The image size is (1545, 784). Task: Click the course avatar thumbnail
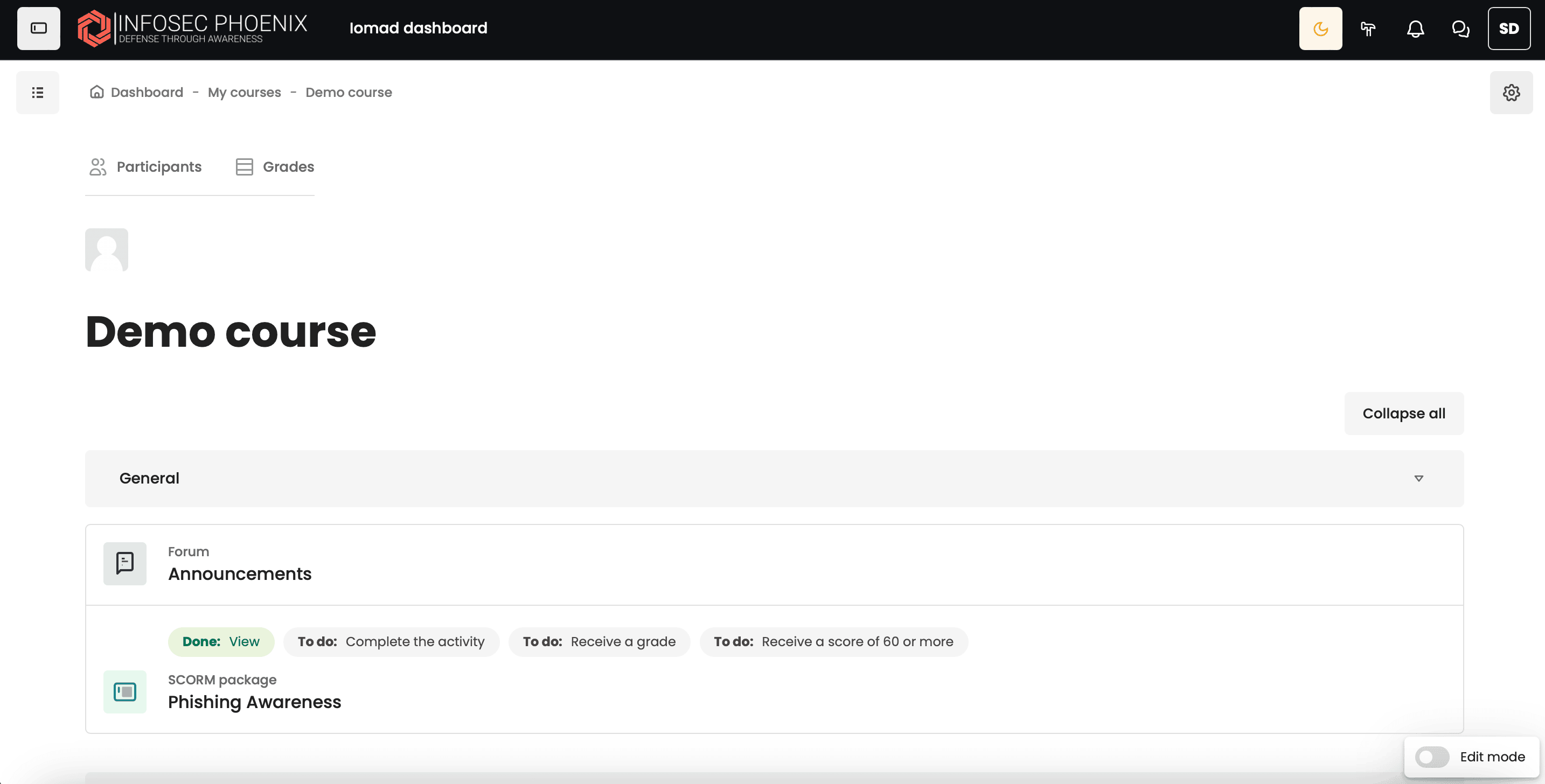[107, 250]
